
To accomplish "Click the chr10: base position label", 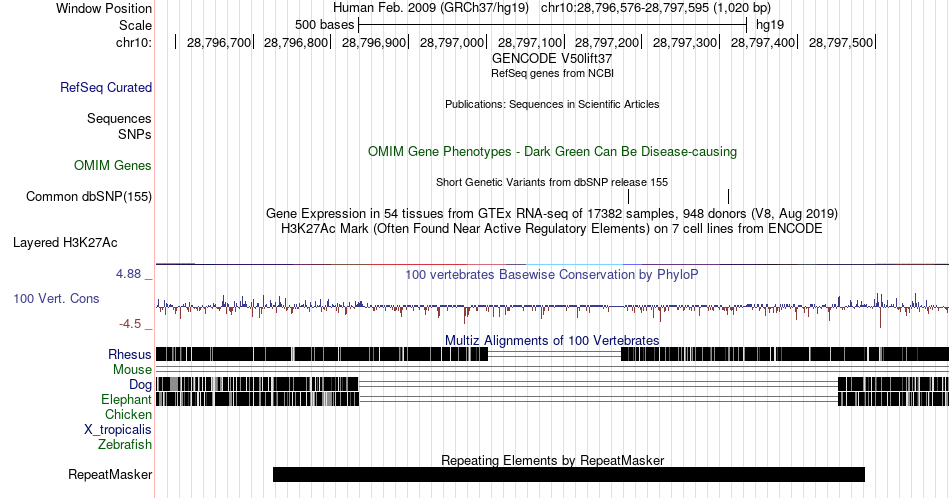I will 134,42.
